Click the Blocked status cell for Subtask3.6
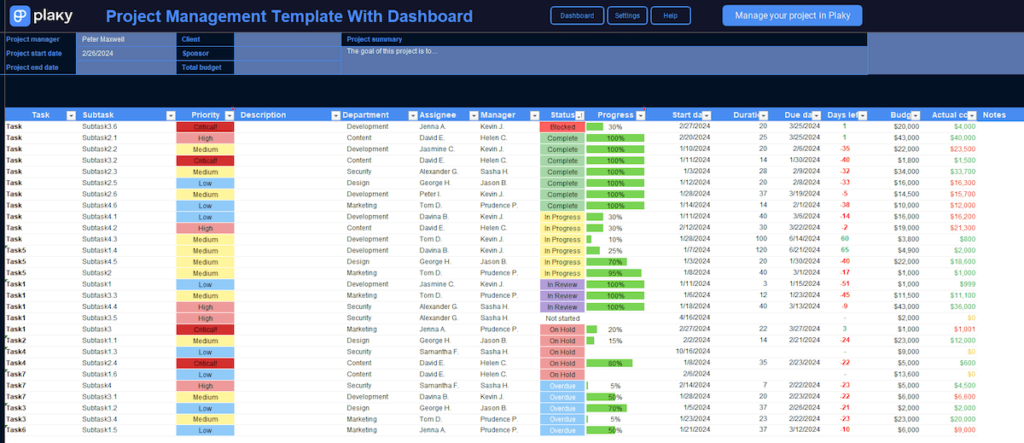The height and width of the screenshot is (443, 1024). [561, 127]
